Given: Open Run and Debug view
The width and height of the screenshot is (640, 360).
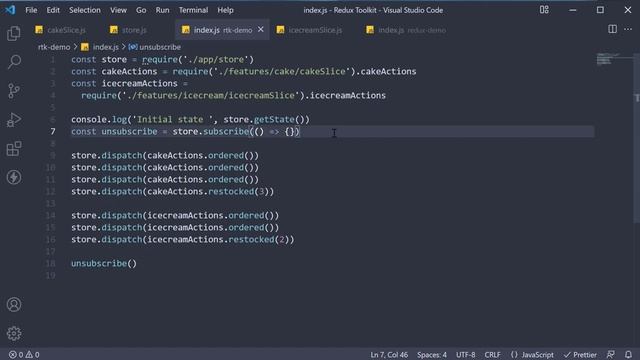Looking at the screenshot, I should (14, 120).
